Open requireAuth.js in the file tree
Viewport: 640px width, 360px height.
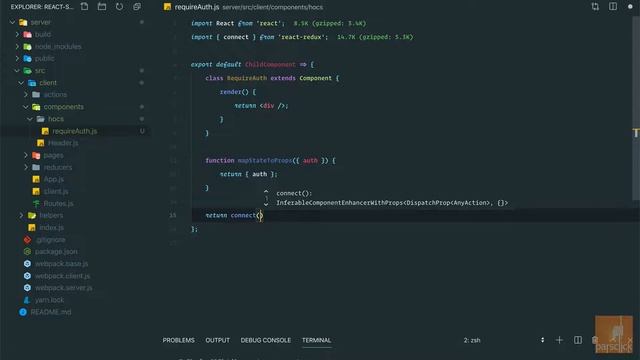click(x=75, y=131)
